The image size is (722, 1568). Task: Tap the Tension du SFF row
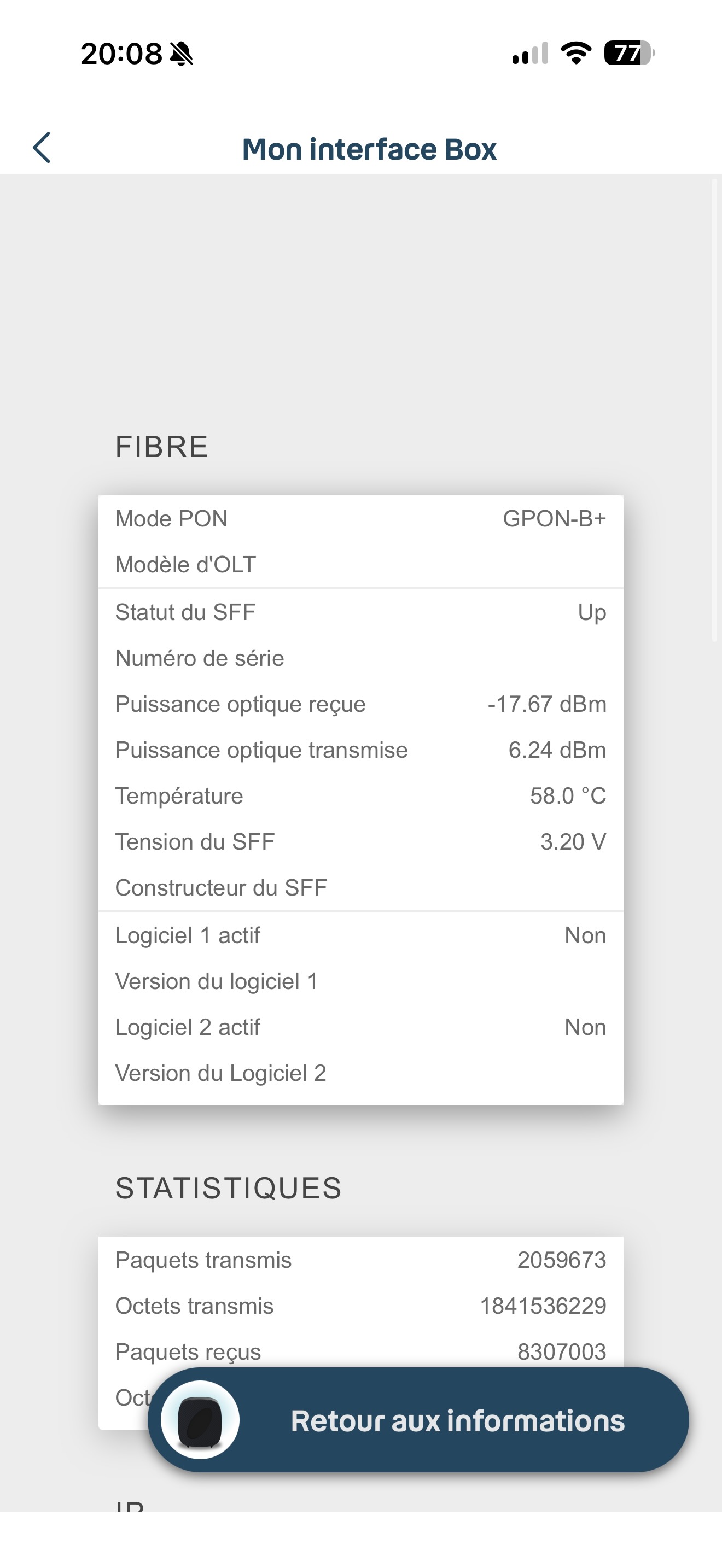pos(360,842)
